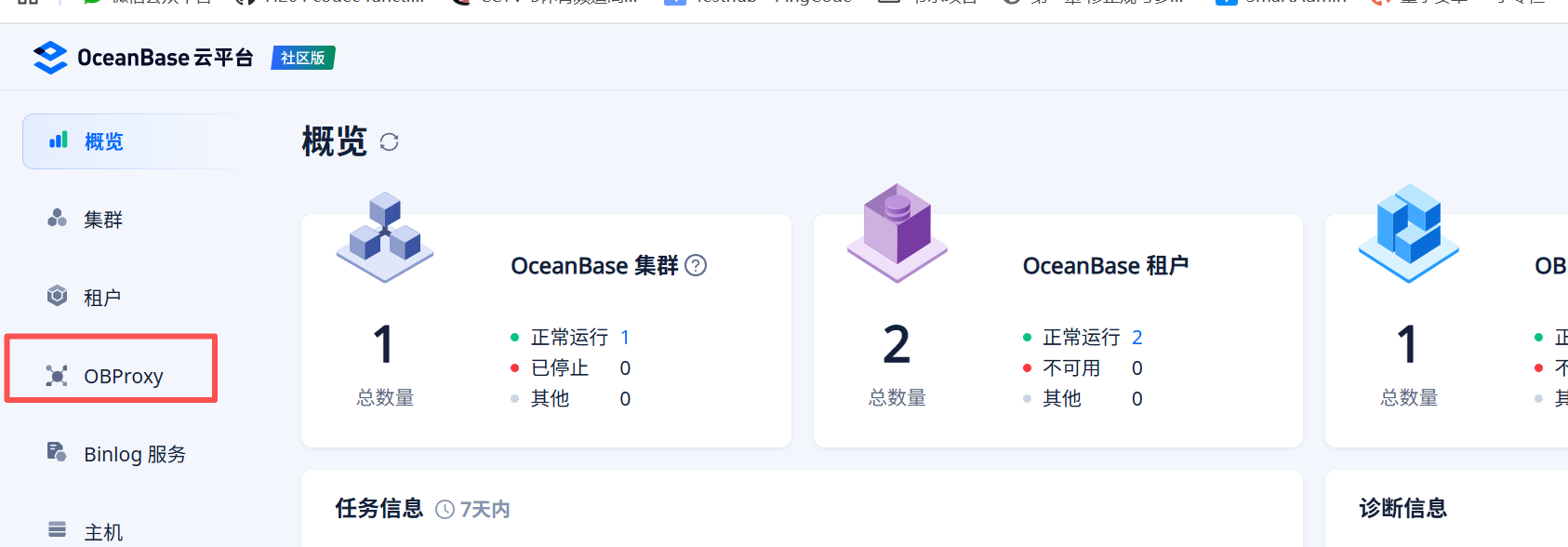1568x547 pixels.
Task: Open the 概览 overview menu item
Action: [x=144, y=141]
